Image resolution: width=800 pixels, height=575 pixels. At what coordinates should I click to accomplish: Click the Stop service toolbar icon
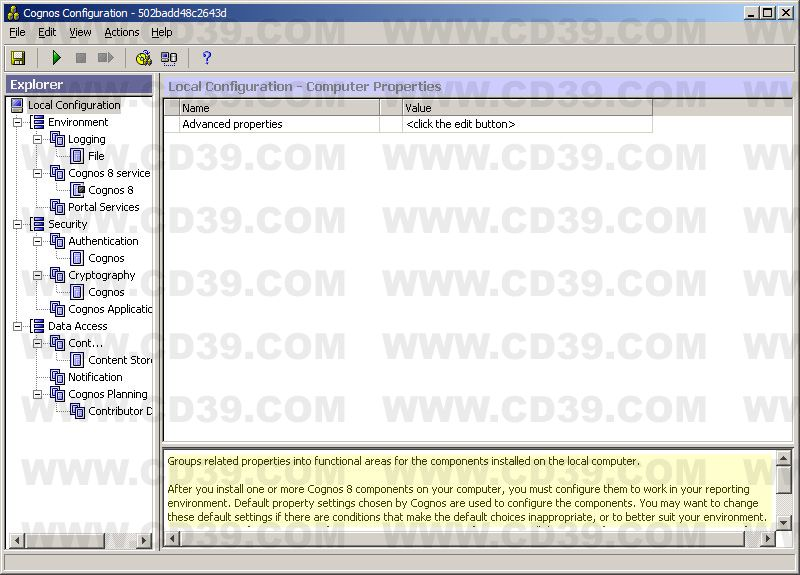(x=81, y=58)
